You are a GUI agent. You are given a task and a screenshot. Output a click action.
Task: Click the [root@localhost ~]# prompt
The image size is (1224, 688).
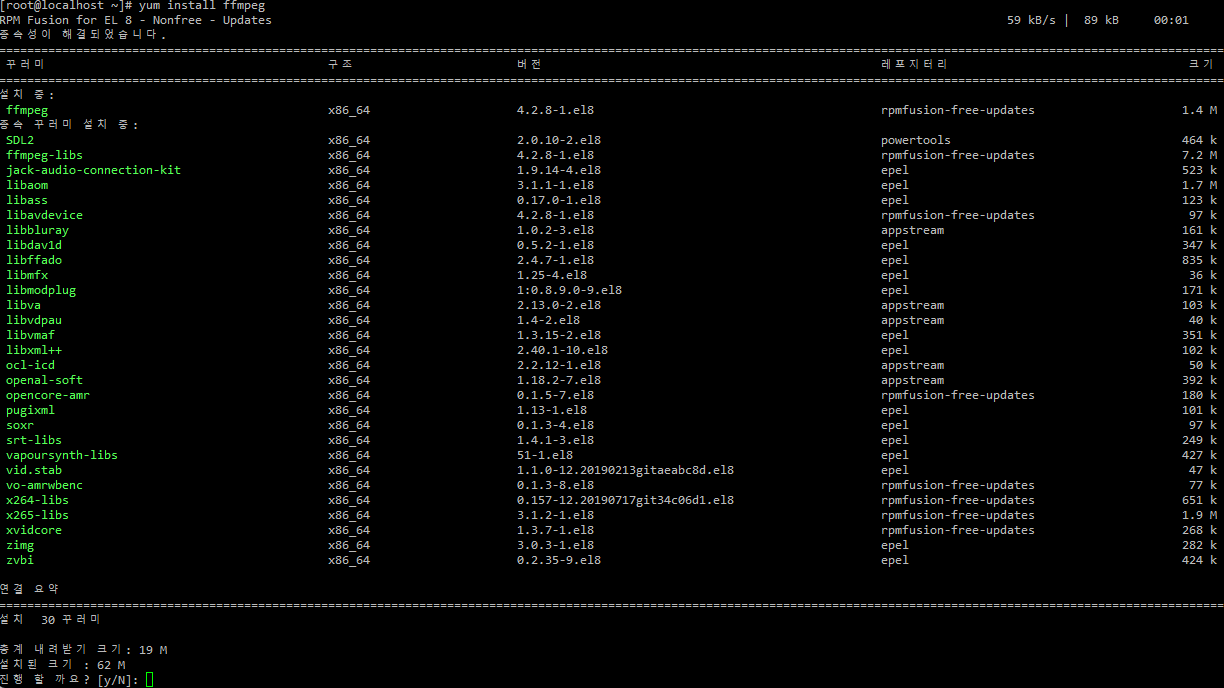66,6
